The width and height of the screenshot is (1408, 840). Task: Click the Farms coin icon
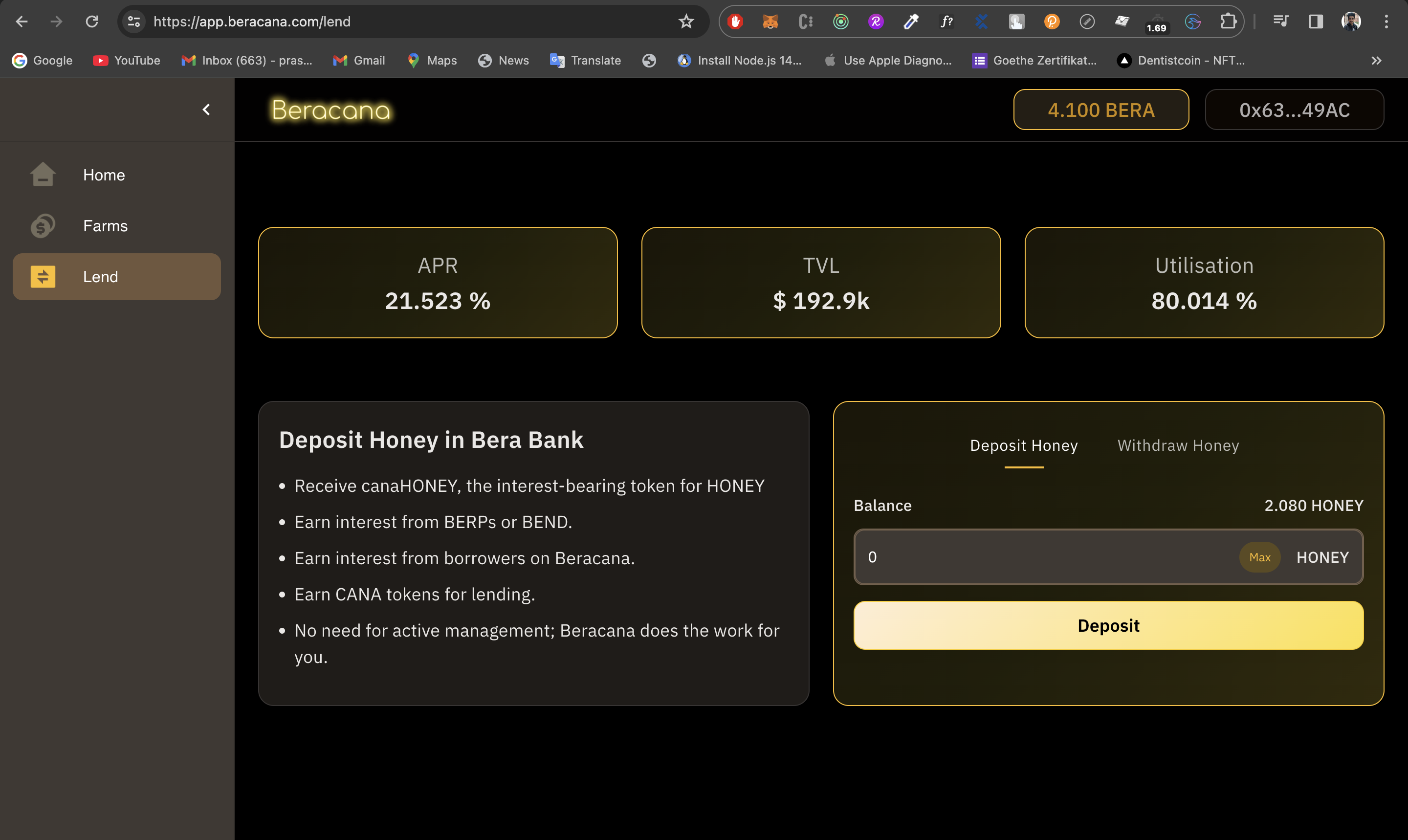[43, 226]
